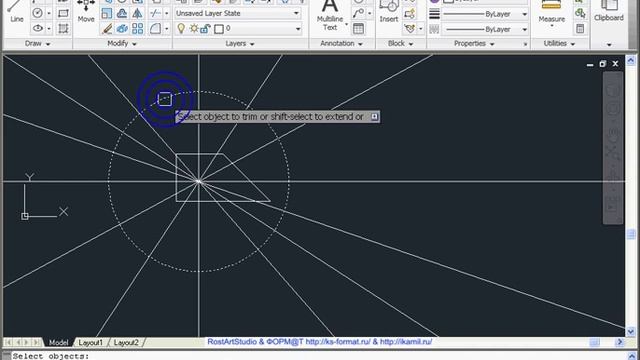The width and height of the screenshot is (640, 360).
Task: Switch to the Layout2 tab
Action: pyautogui.click(x=126, y=342)
